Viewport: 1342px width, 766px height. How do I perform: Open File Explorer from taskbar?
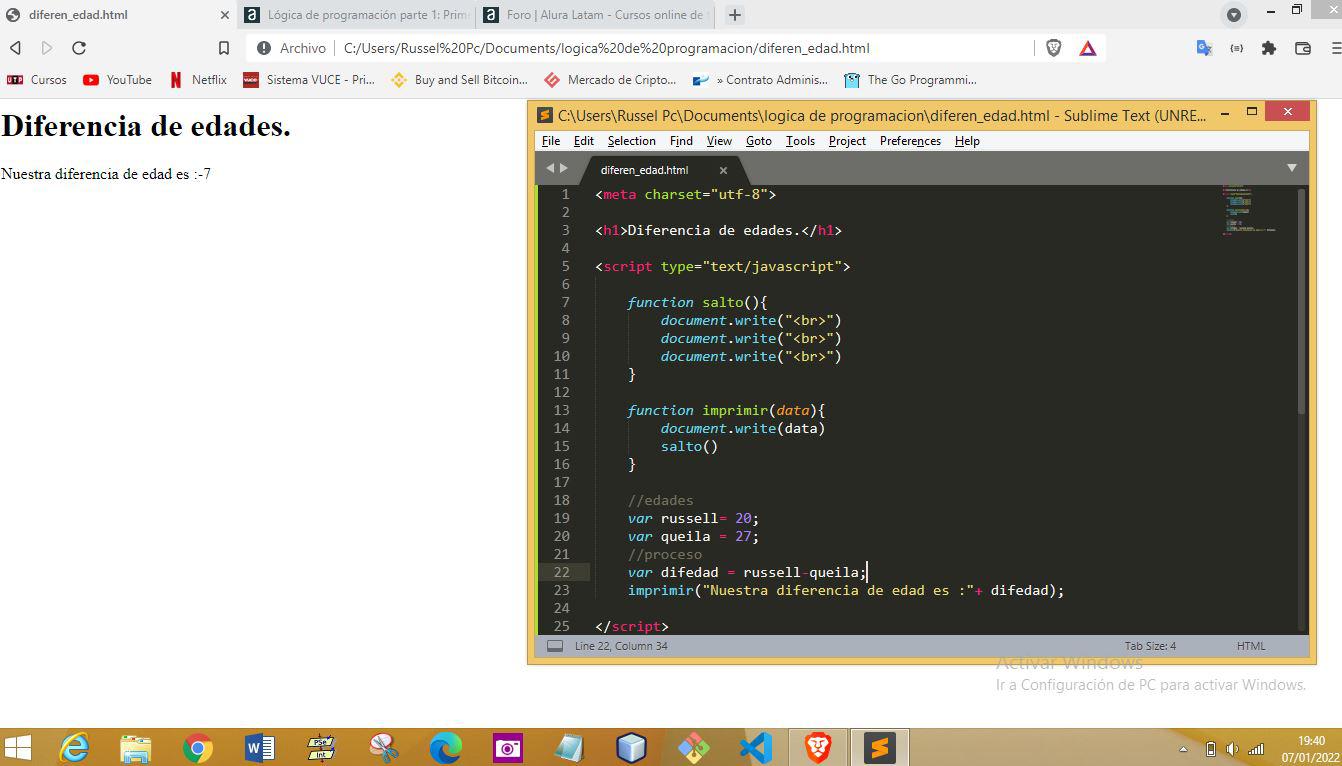click(x=136, y=747)
